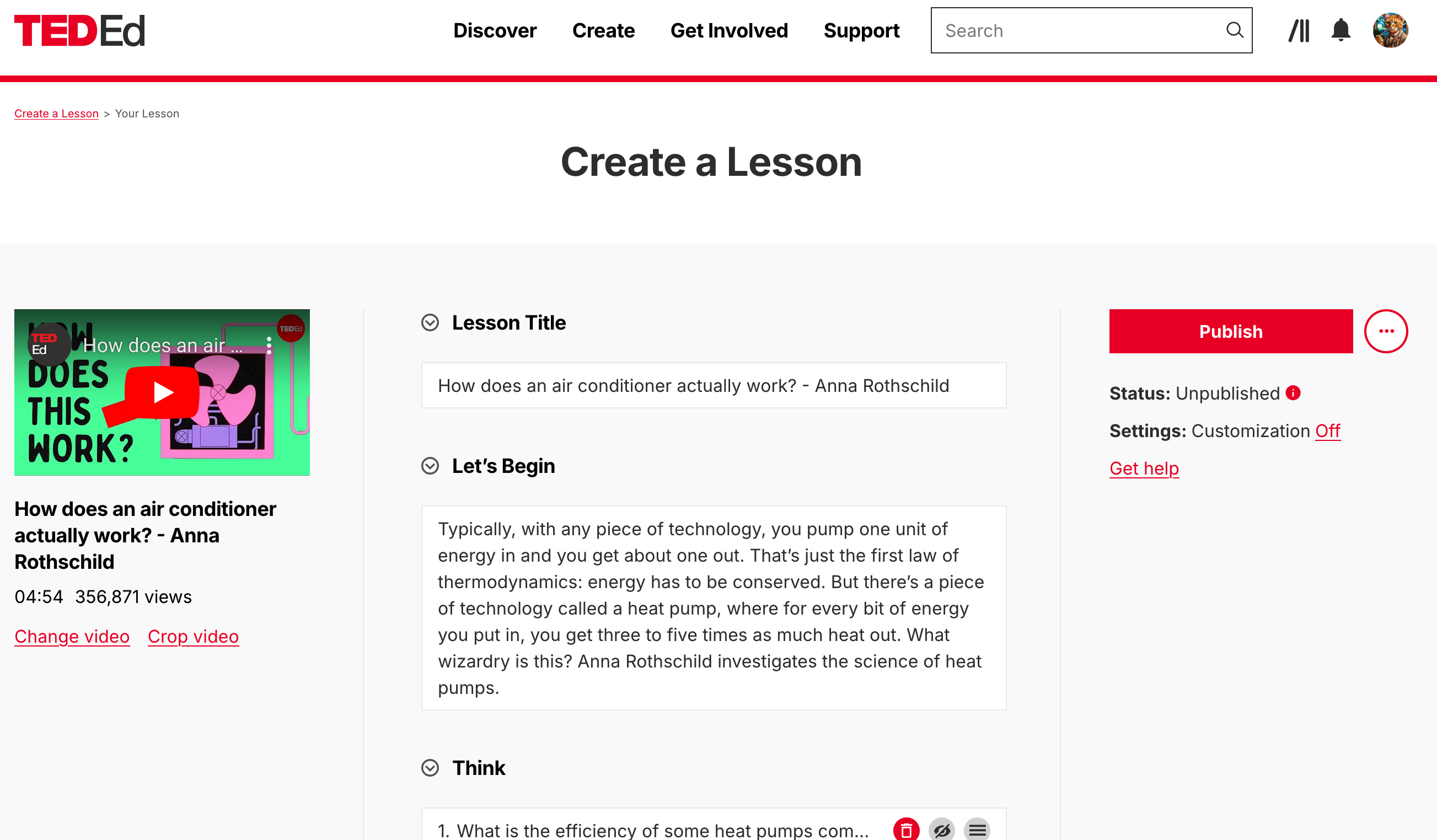Click the Unpublished status info icon
This screenshot has width=1437, height=840.
1293,392
